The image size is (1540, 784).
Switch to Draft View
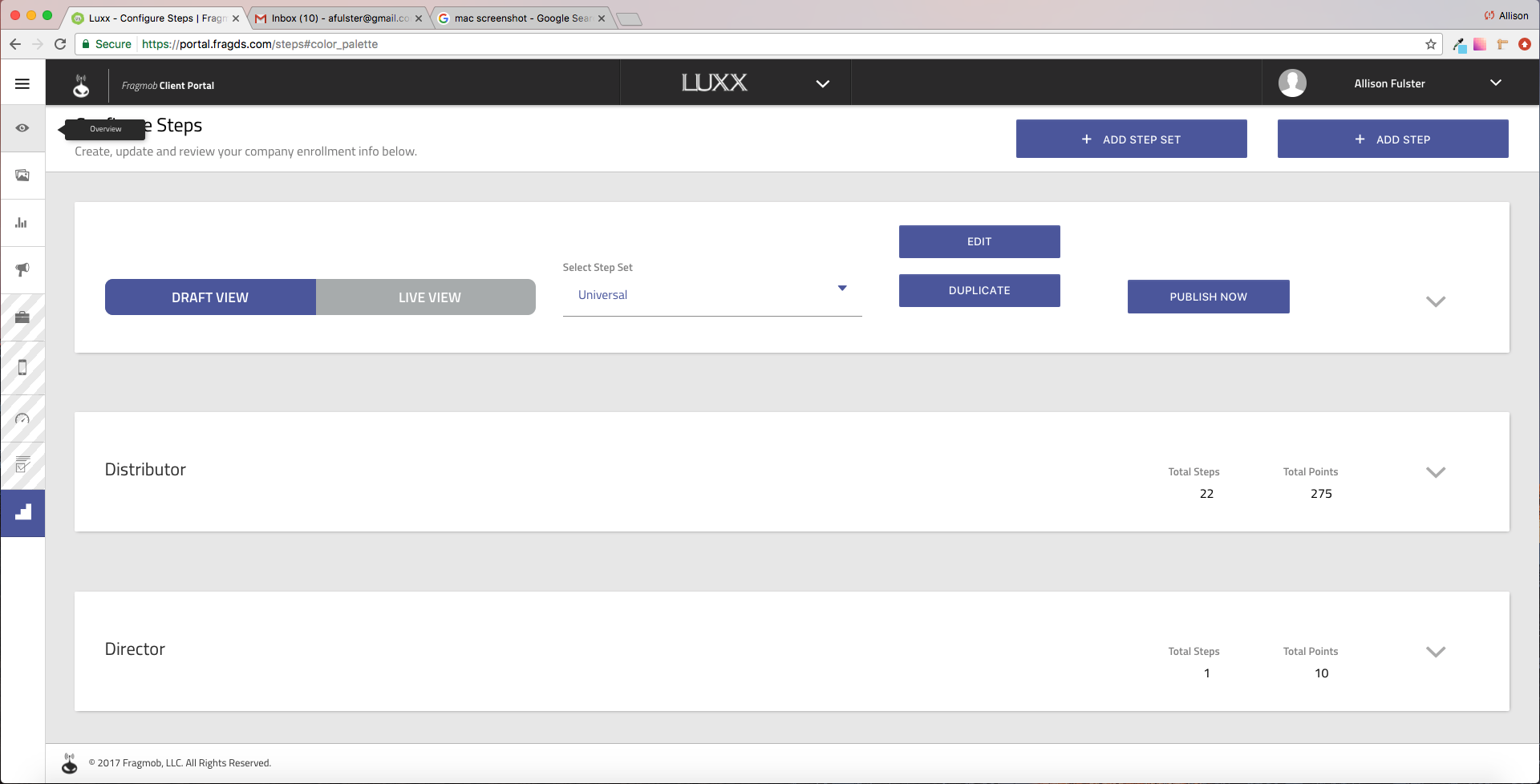(210, 297)
